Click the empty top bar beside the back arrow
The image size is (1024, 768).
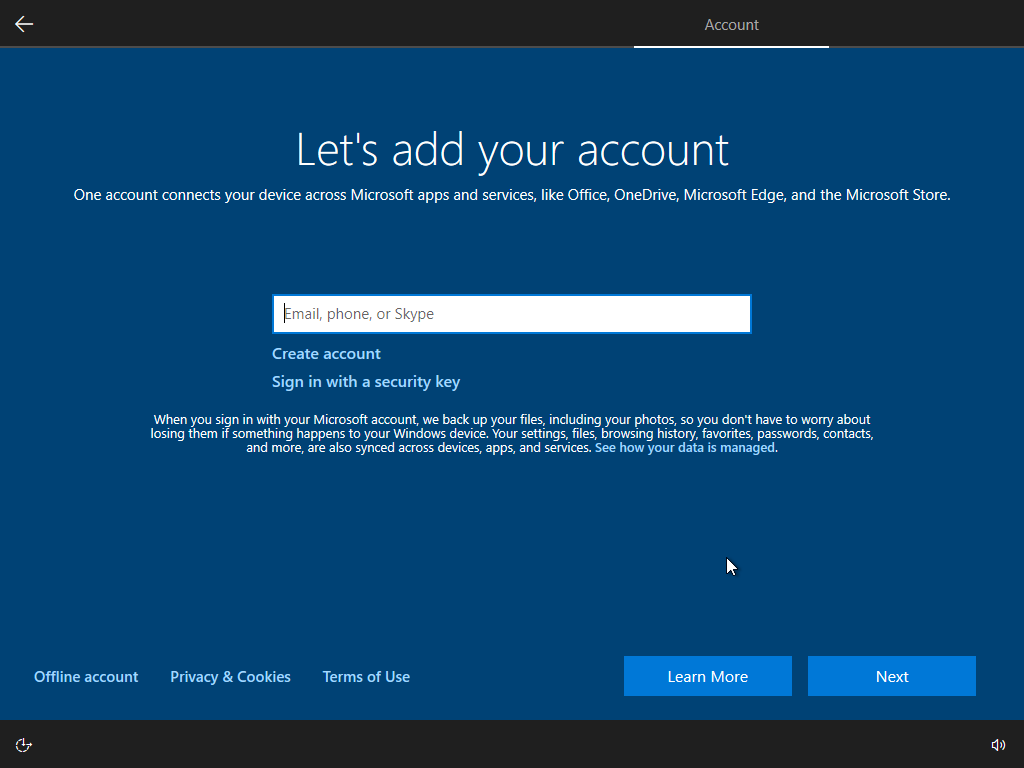click(300, 24)
